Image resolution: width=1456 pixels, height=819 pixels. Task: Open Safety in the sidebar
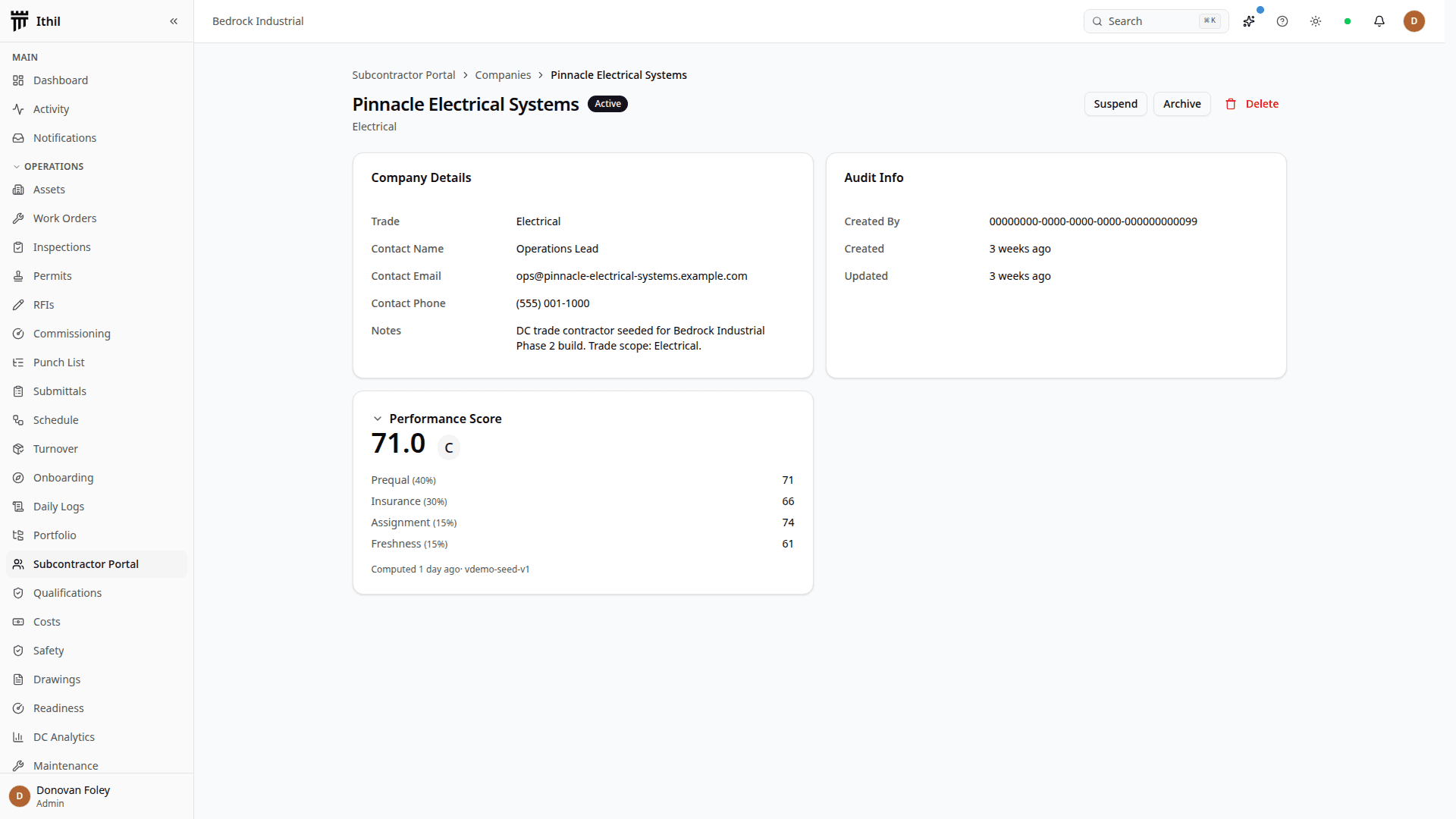[96, 651]
